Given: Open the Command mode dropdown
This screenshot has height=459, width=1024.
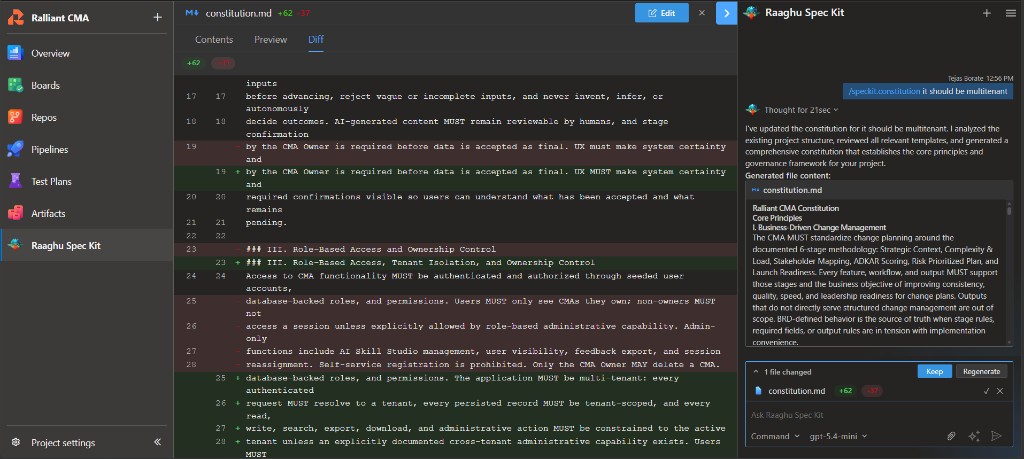Looking at the screenshot, I should (775, 436).
